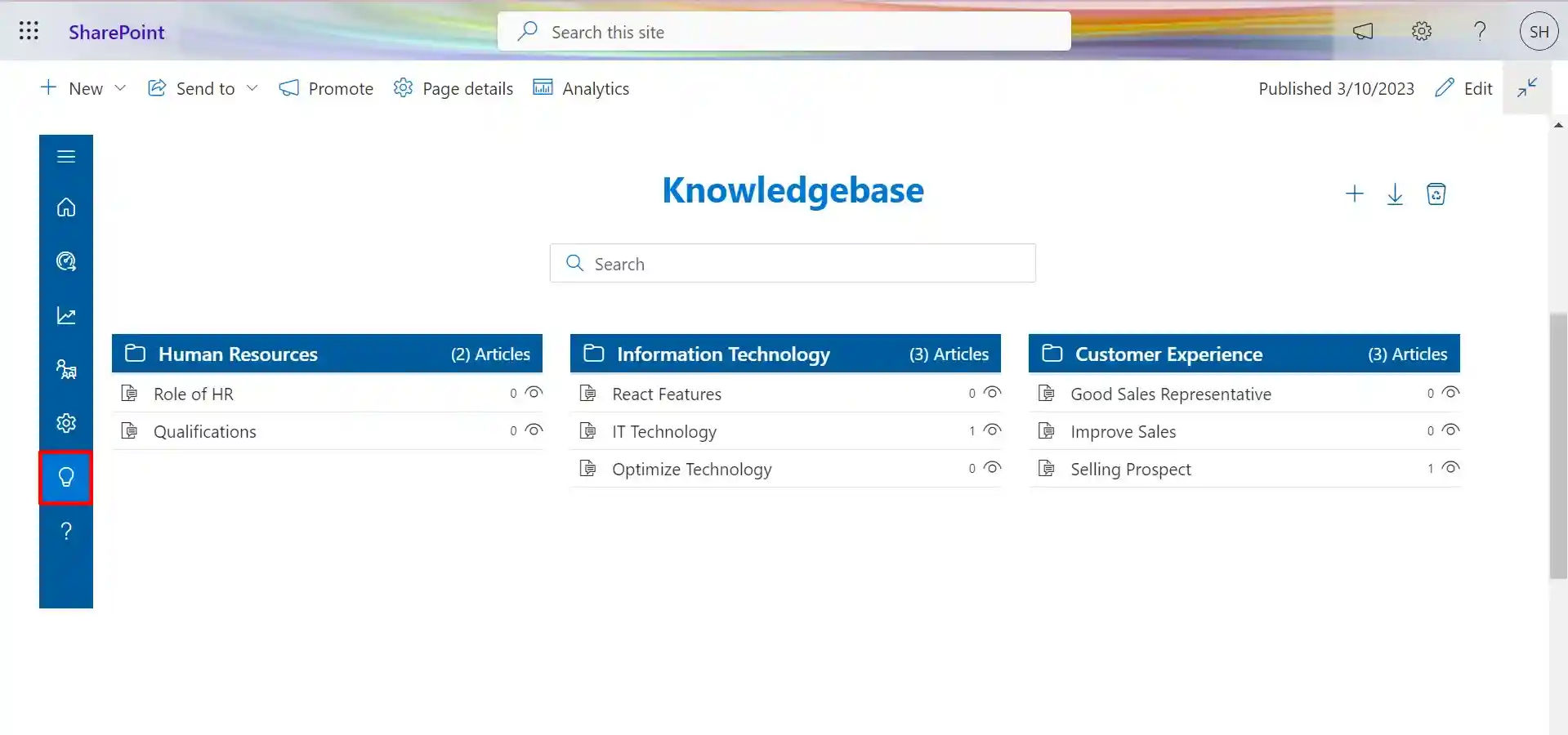Viewport: 1568px width, 735px height.
Task: Click the megaphone icon in header
Action: (x=1362, y=32)
